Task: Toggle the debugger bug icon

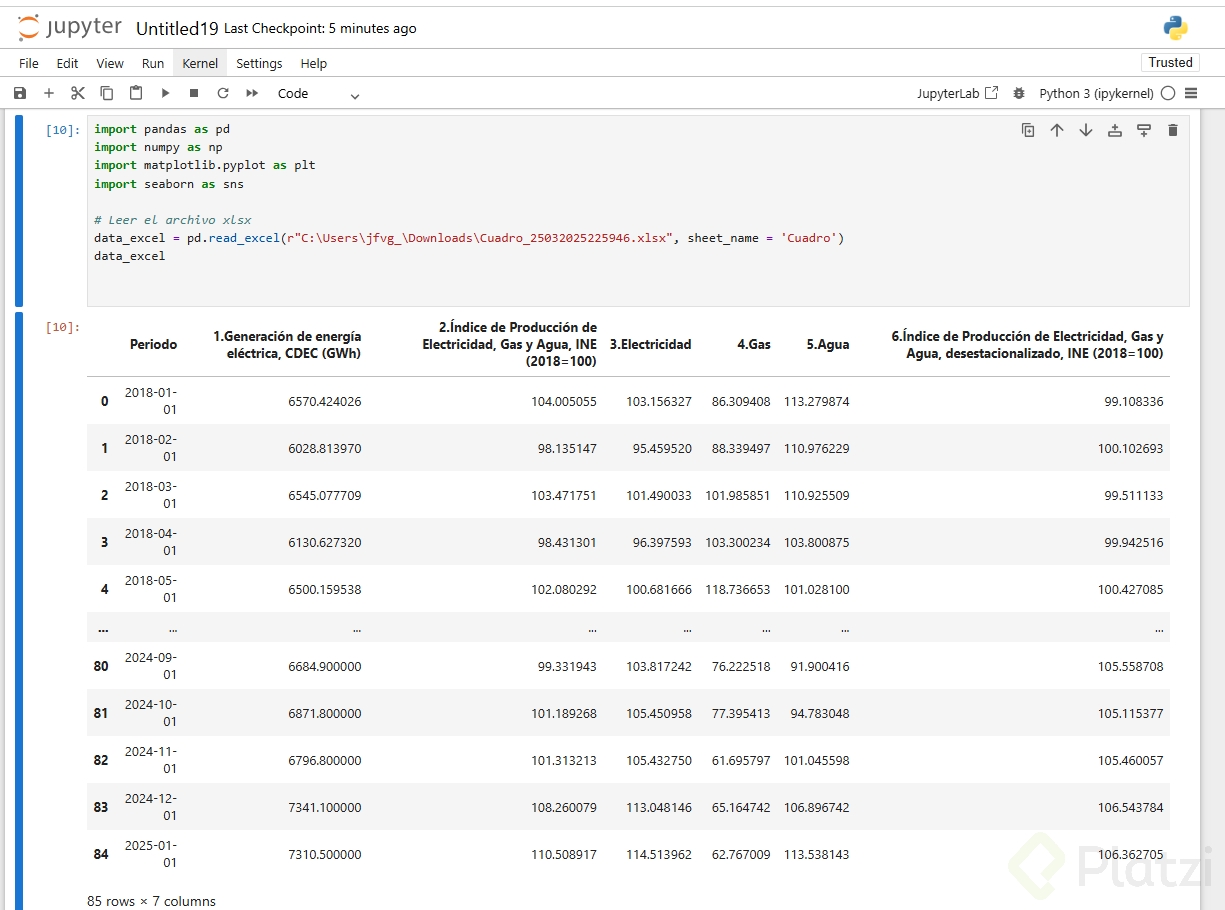Action: pyautogui.click(x=1019, y=93)
